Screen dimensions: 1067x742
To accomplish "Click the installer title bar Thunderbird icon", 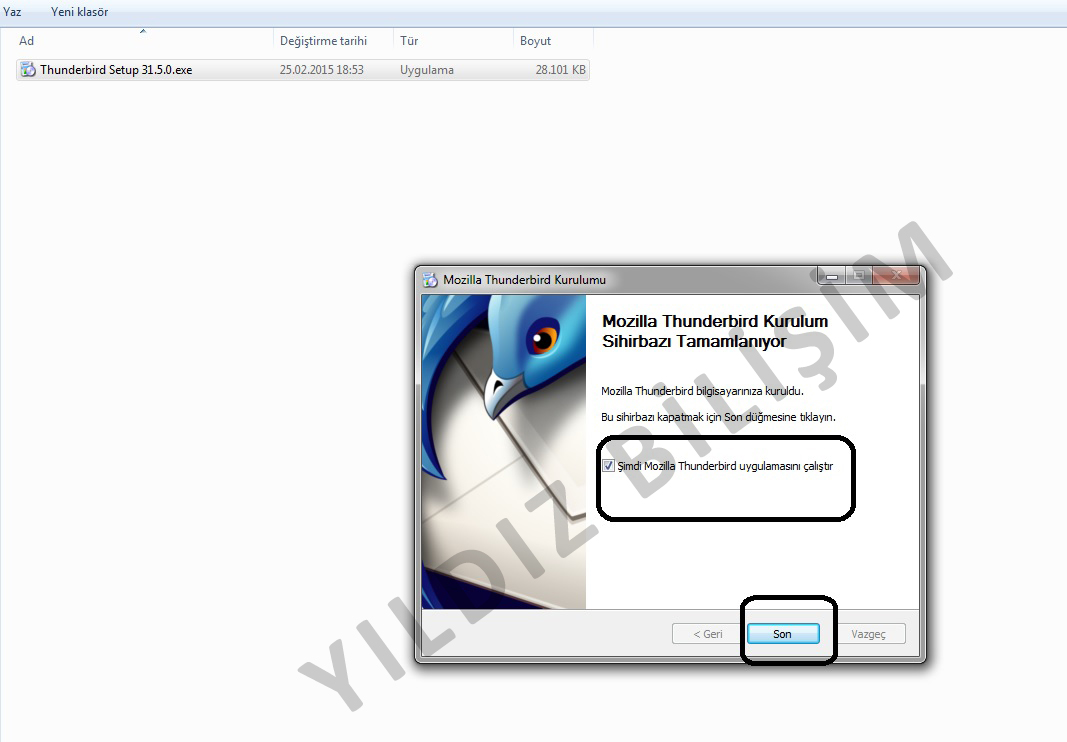I will pos(430,280).
